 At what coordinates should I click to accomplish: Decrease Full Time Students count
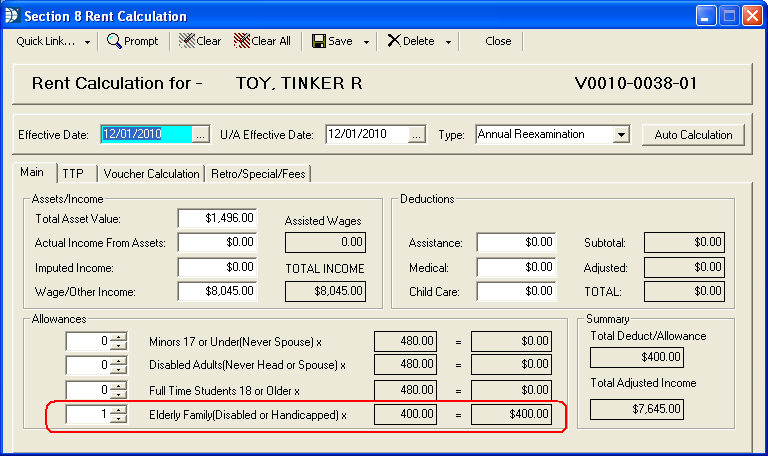click(x=118, y=394)
